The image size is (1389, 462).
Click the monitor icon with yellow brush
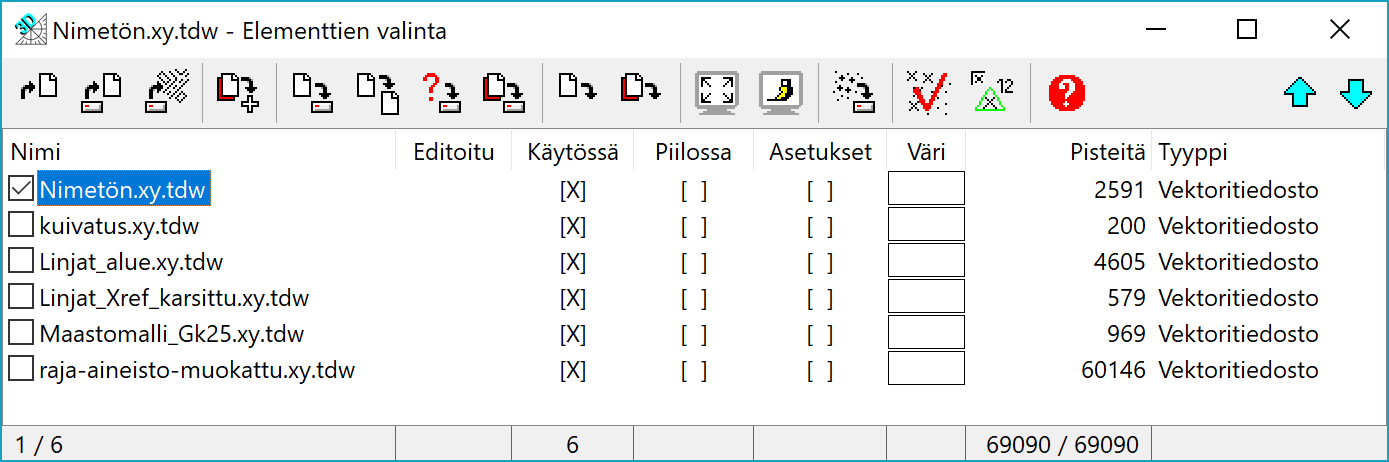pyautogui.click(x=781, y=93)
